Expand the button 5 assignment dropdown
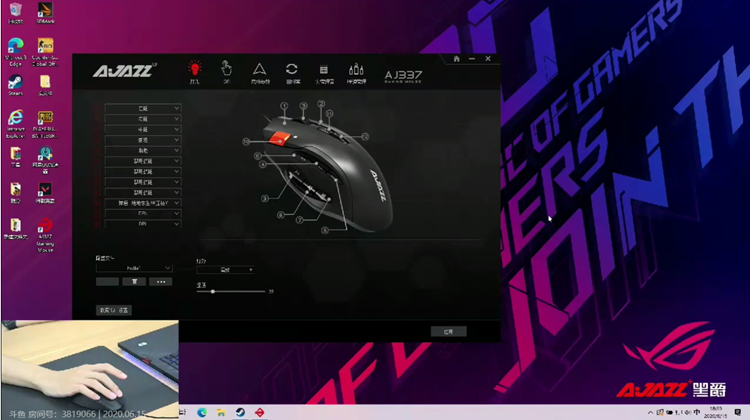Viewport: 750px width, 420px height. pos(143,151)
